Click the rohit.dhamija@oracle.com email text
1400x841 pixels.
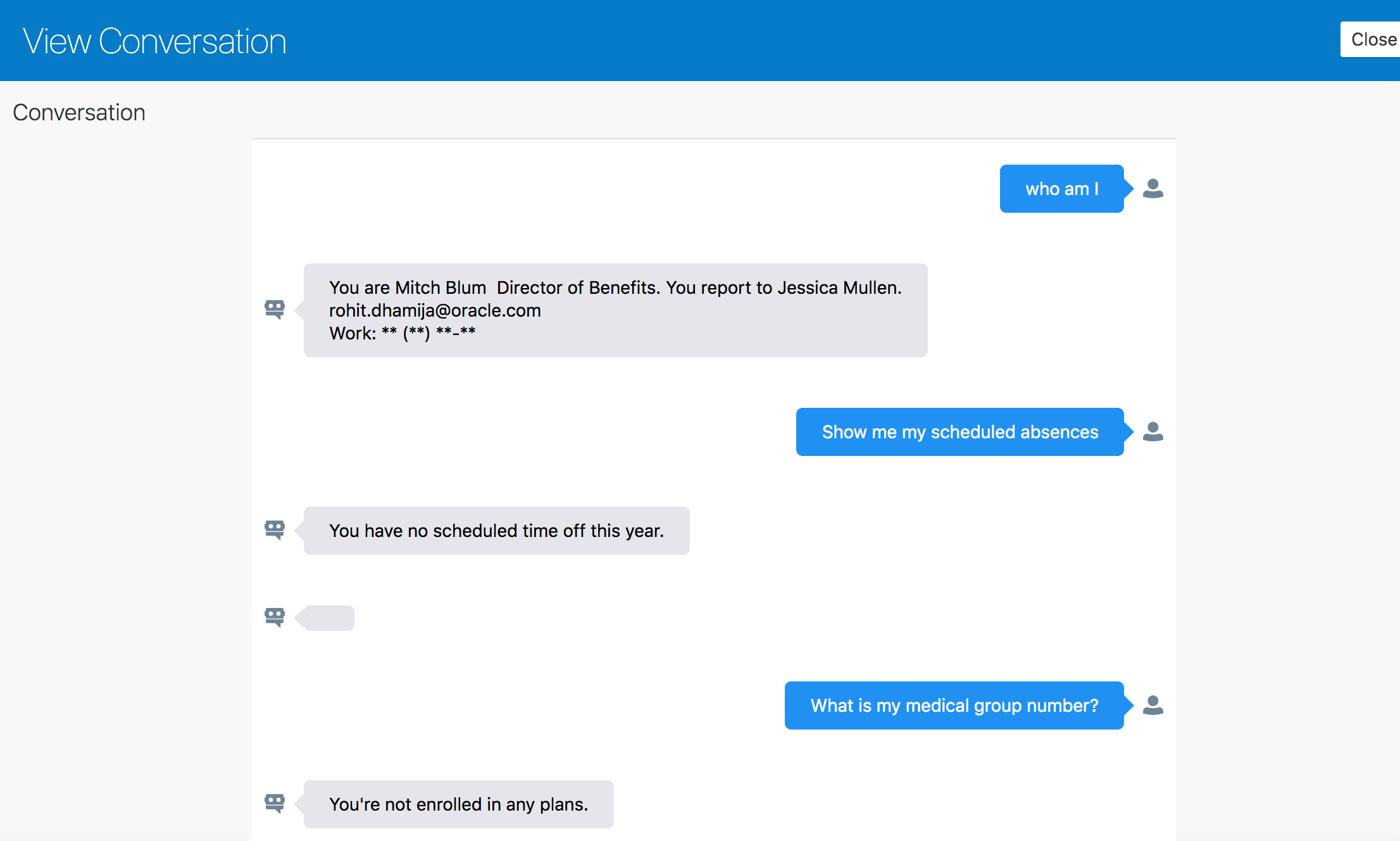tap(435, 310)
